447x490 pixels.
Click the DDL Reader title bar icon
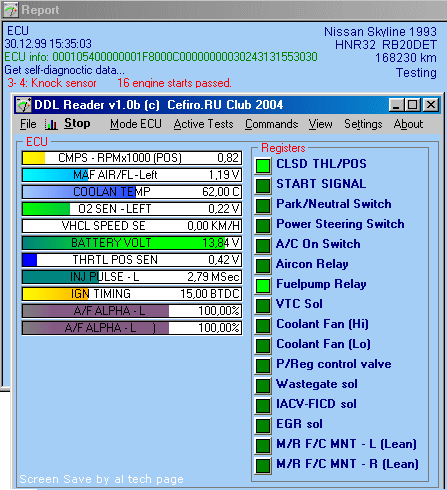tap(23, 105)
